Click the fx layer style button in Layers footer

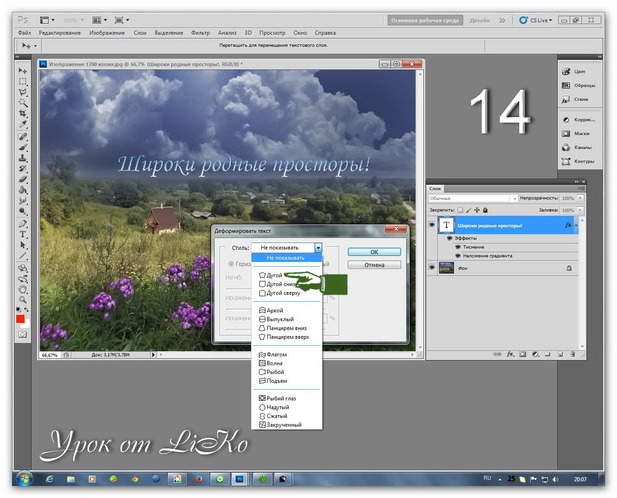(510, 354)
